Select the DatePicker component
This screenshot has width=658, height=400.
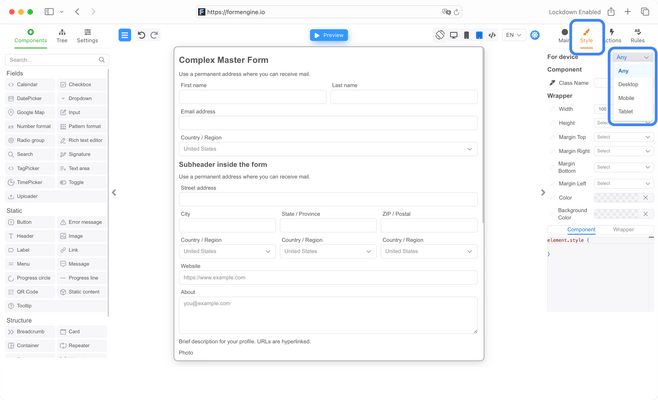30,99
